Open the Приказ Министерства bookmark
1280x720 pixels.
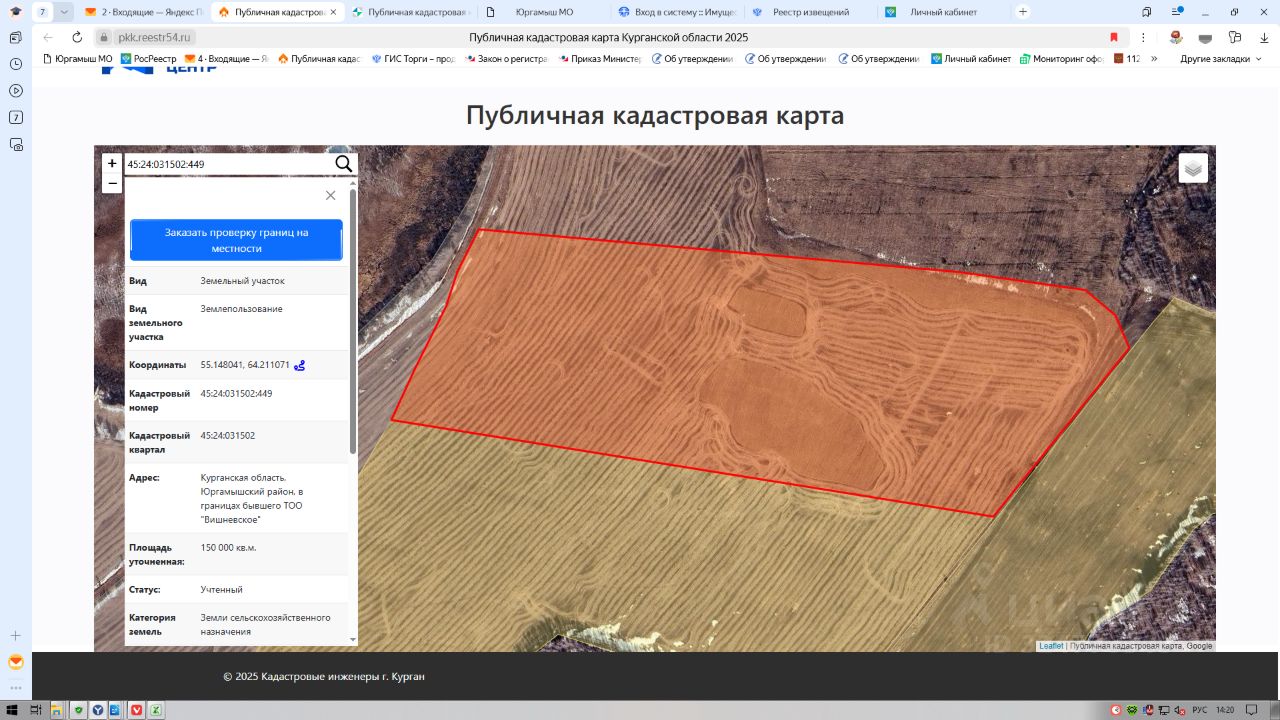pyautogui.click(x=599, y=59)
